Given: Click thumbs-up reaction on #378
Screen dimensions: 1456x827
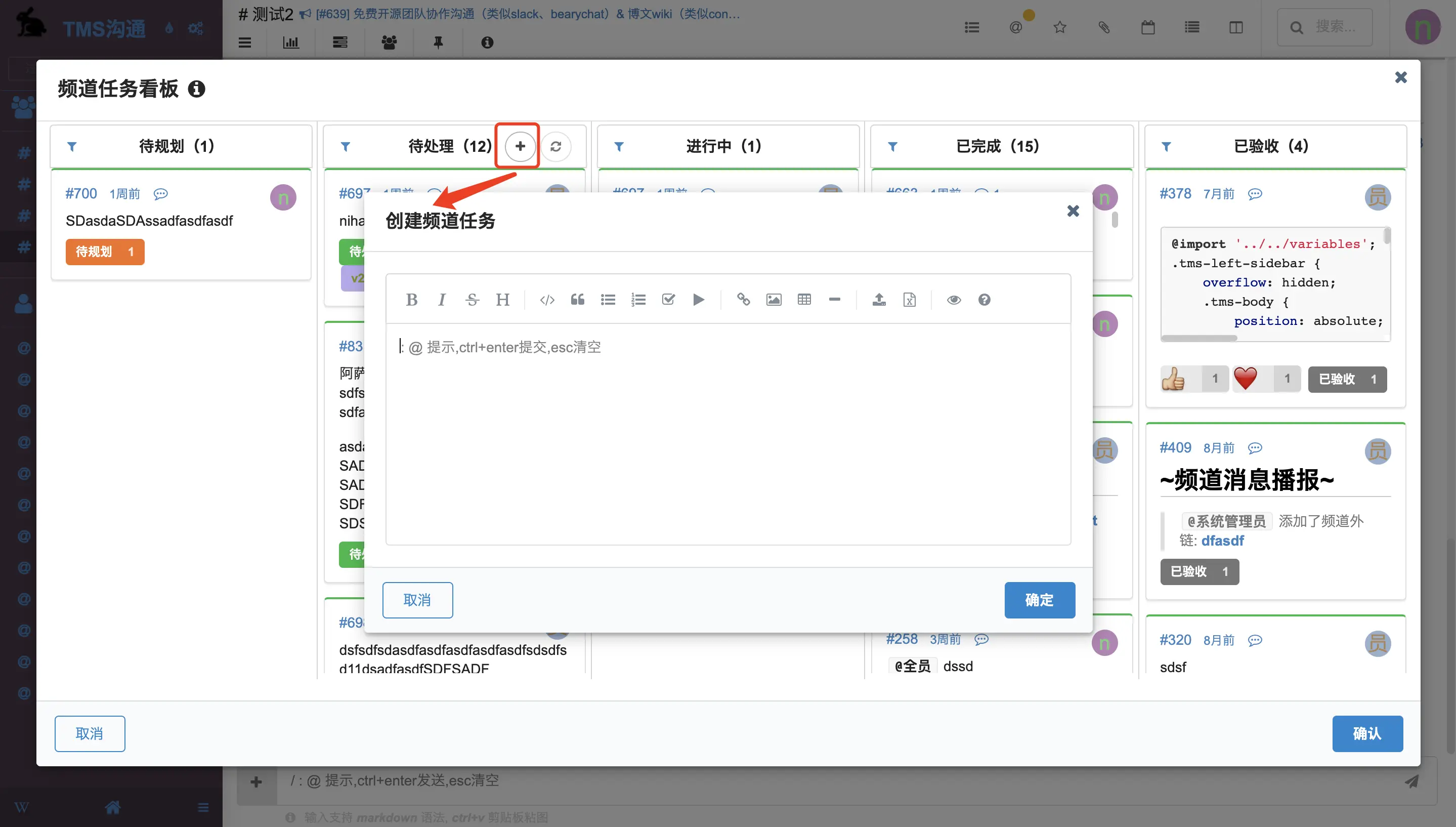Looking at the screenshot, I should click(x=1194, y=379).
